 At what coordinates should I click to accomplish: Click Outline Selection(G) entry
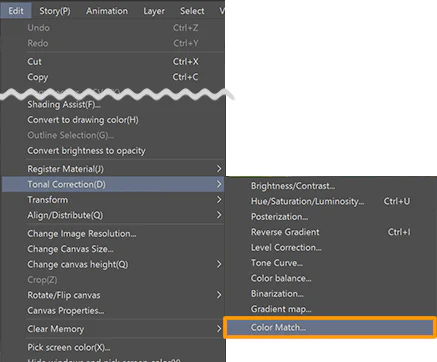pyautogui.click(x=113, y=135)
